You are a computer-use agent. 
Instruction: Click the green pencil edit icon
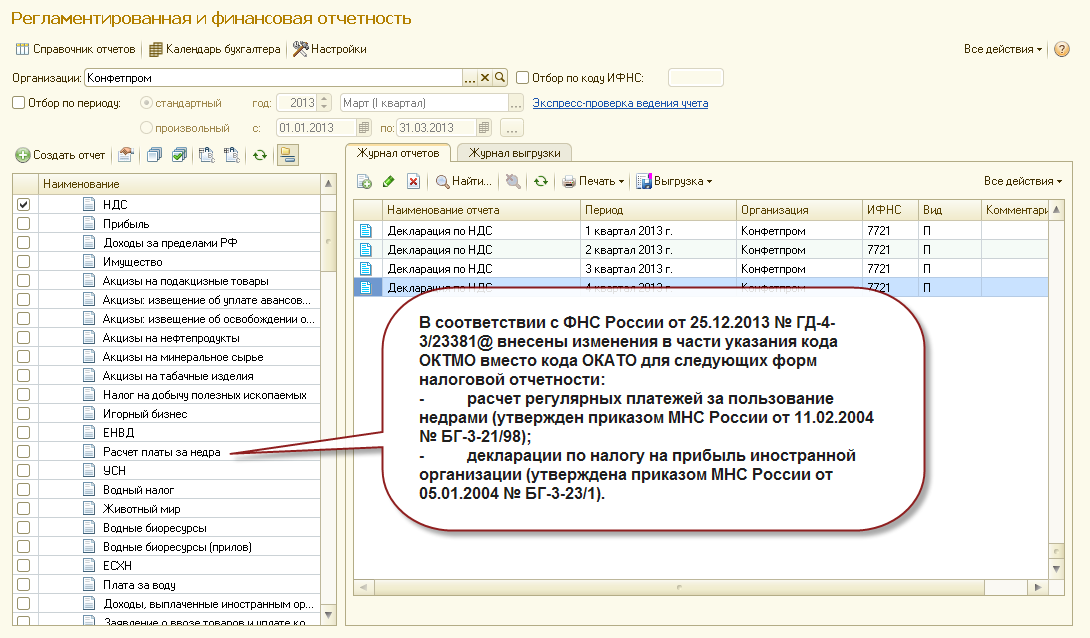pos(389,181)
